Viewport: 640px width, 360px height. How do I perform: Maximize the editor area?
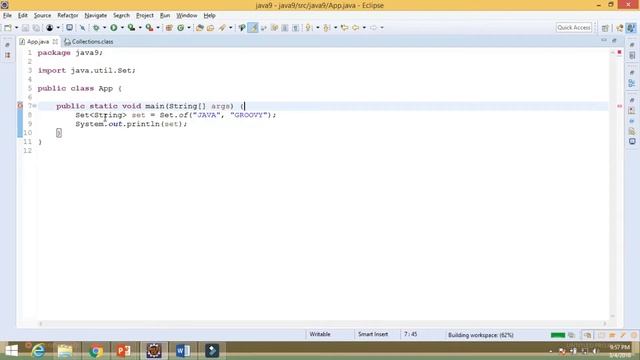(614, 40)
